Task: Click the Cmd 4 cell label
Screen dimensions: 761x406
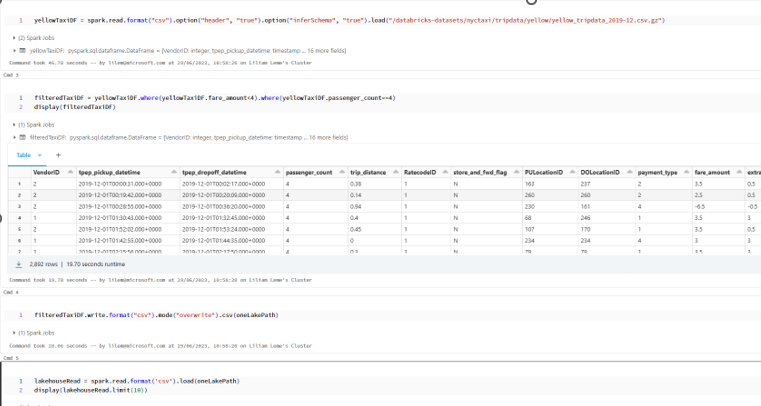Action: (x=11, y=292)
